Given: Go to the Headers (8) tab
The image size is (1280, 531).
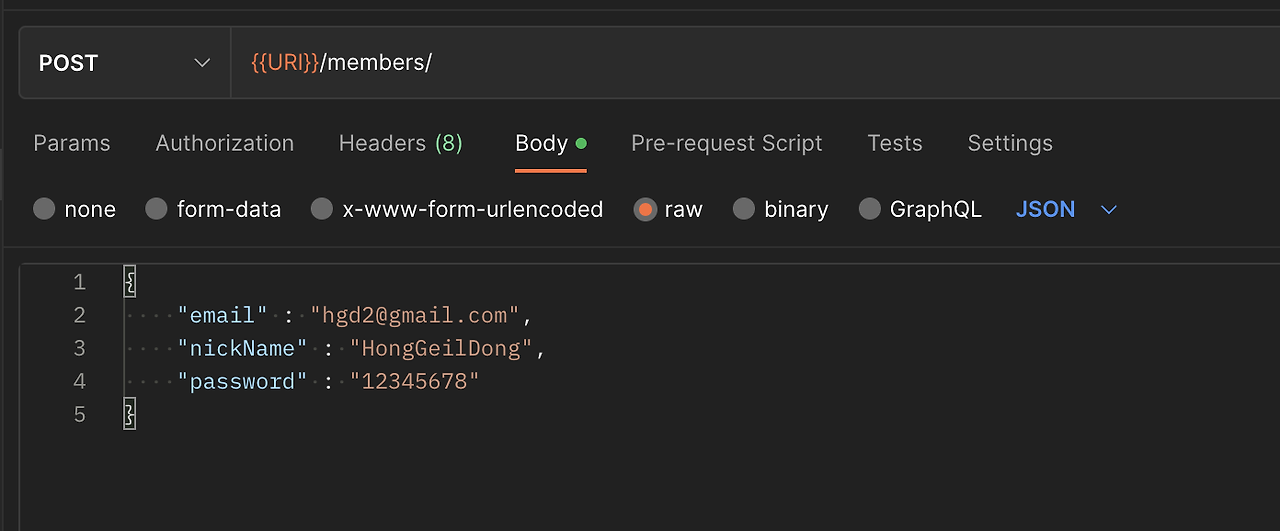Looking at the screenshot, I should coord(400,143).
